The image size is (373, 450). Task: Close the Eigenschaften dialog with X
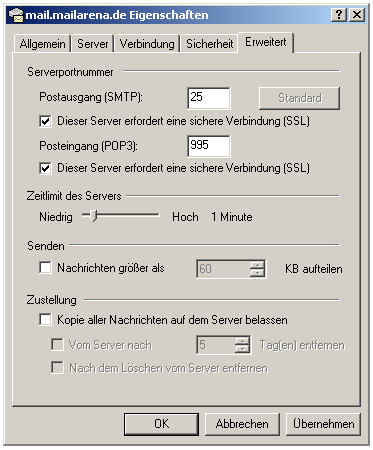coord(357,15)
